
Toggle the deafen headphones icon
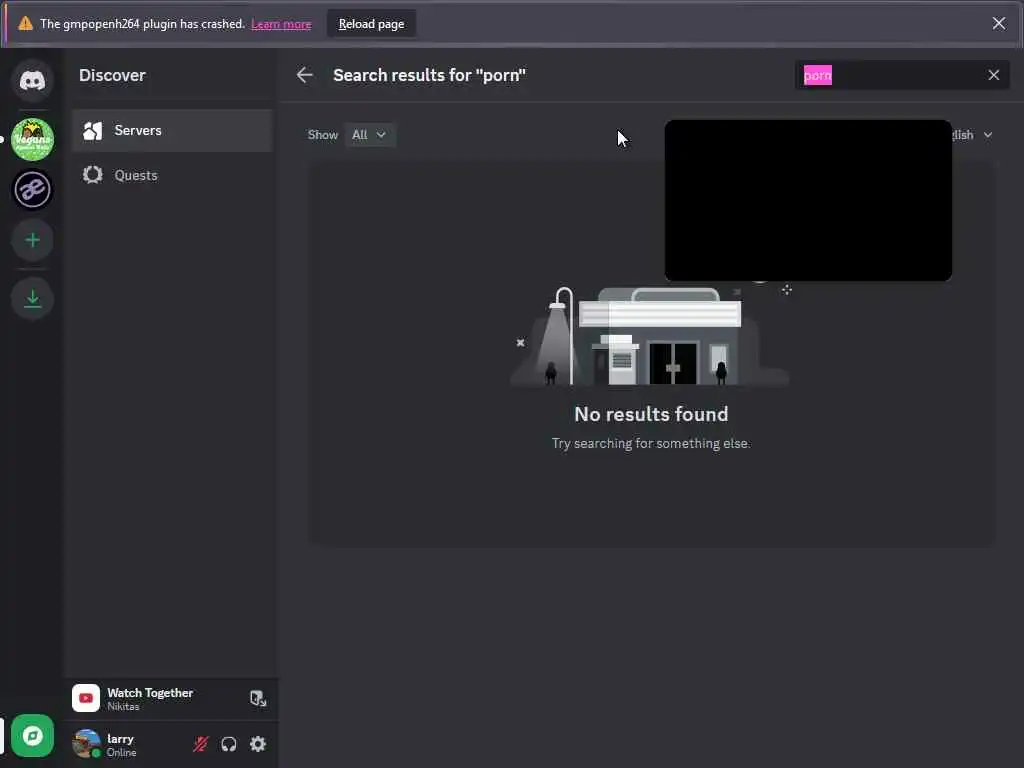229,744
